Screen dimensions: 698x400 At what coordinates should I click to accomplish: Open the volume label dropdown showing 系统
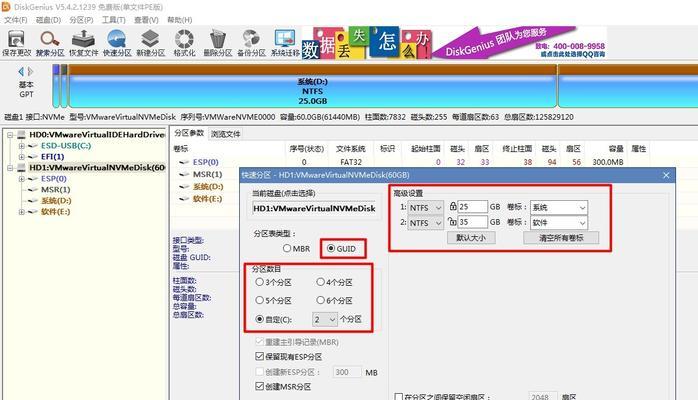559,207
